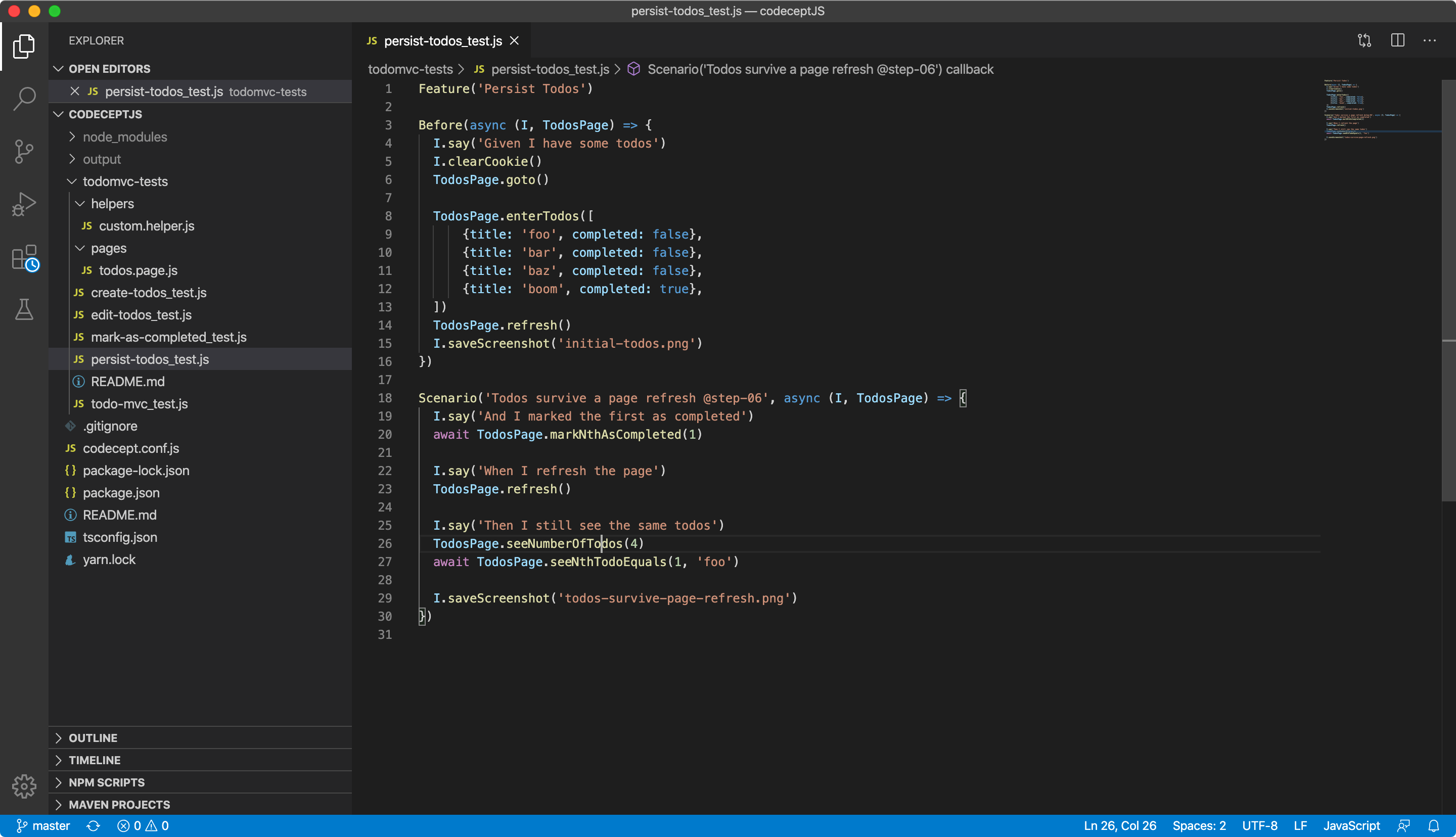Expand the TIMELINE panel

[200, 760]
